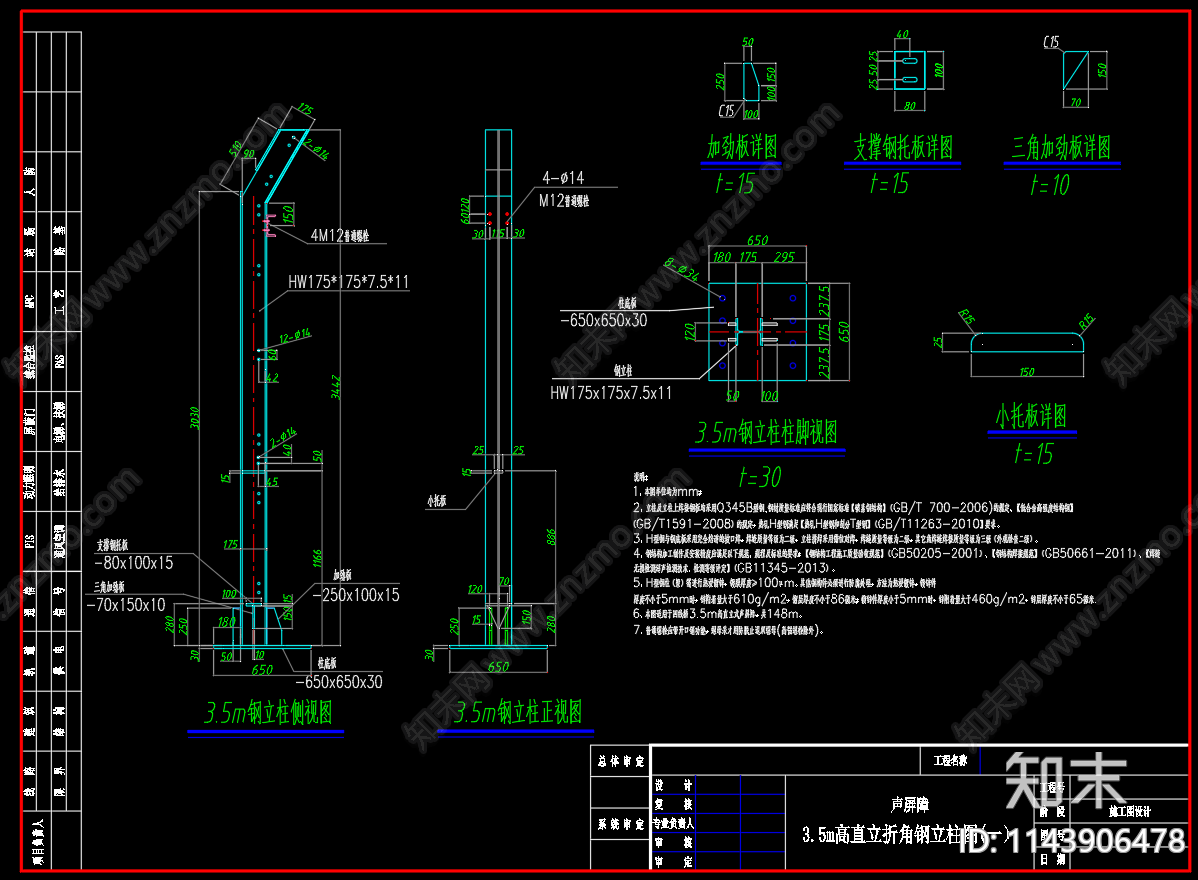Select the "12-ø14" hole annotation
Screen dimensions: 1198x880
(x=295, y=335)
